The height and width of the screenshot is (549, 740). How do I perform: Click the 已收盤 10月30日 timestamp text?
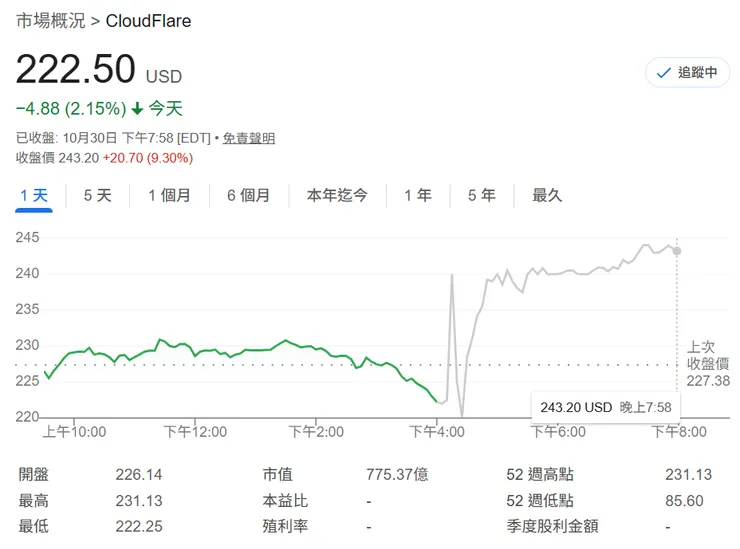point(113,138)
